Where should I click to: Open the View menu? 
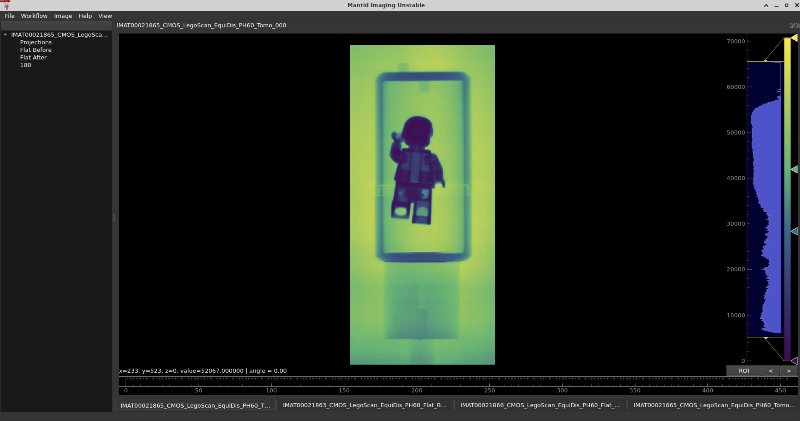pyautogui.click(x=105, y=16)
